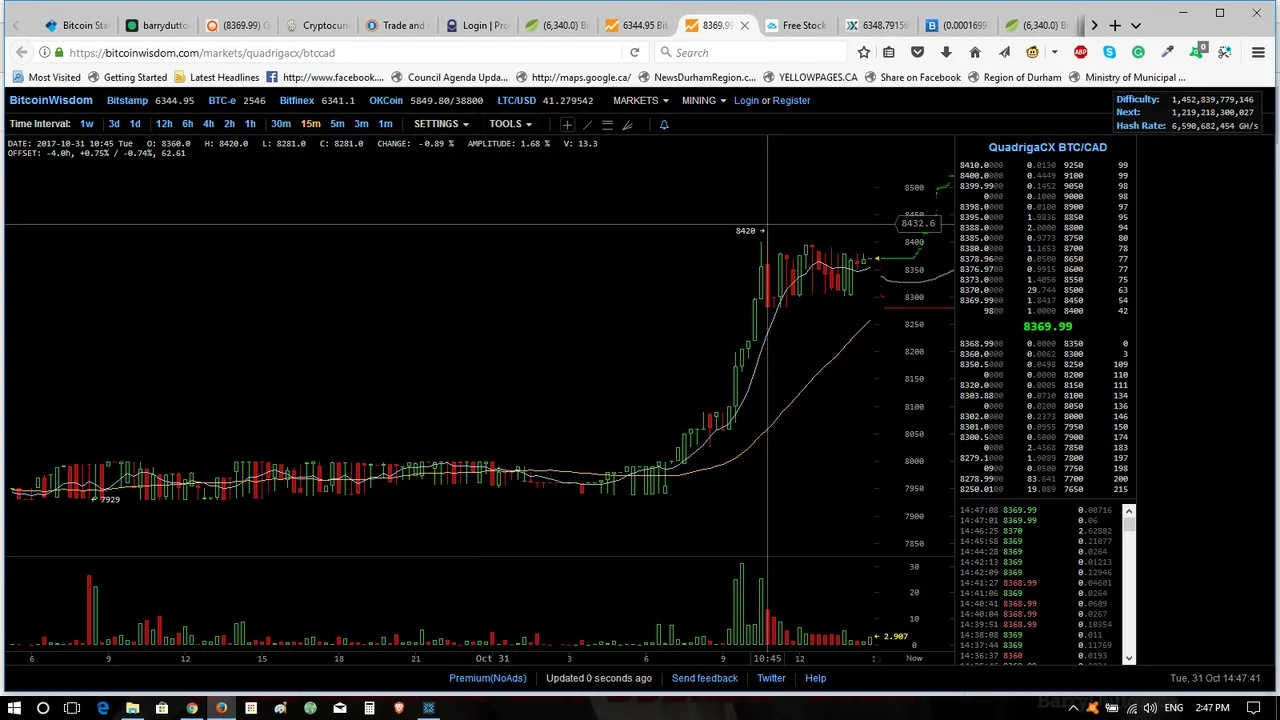
Task: Set time interval to 6h
Action: pos(187,124)
